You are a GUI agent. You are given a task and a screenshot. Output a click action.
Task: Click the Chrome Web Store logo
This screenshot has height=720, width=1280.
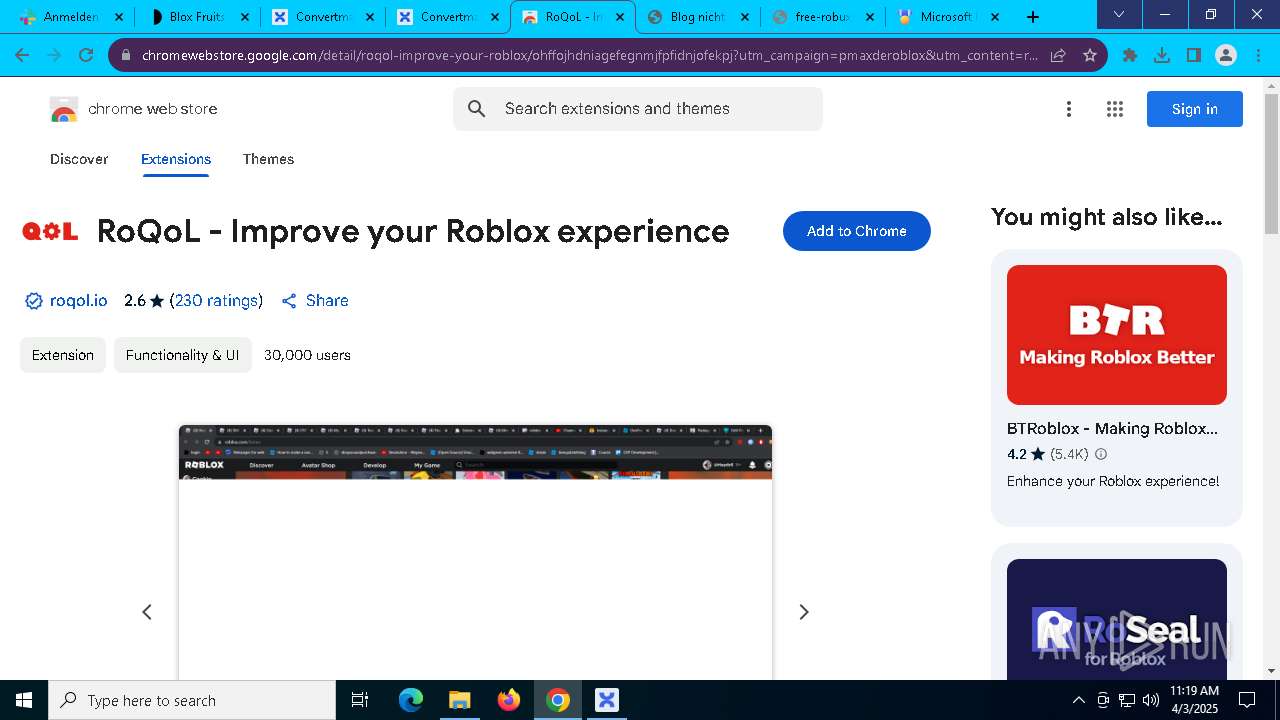(x=63, y=109)
